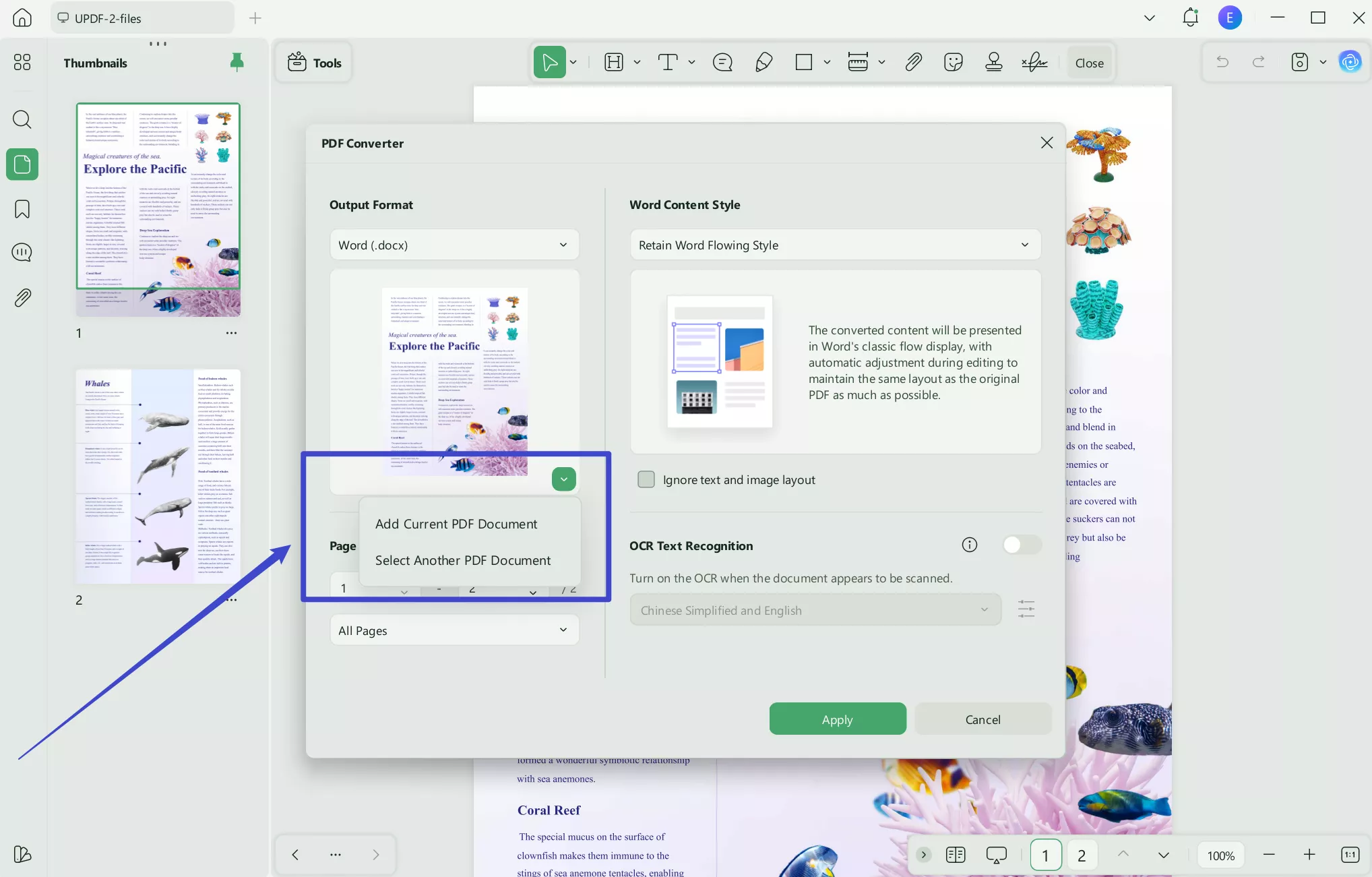Open the Bookmarks panel
The height and width of the screenshot is (877, 1372).
tap(22, 209)
